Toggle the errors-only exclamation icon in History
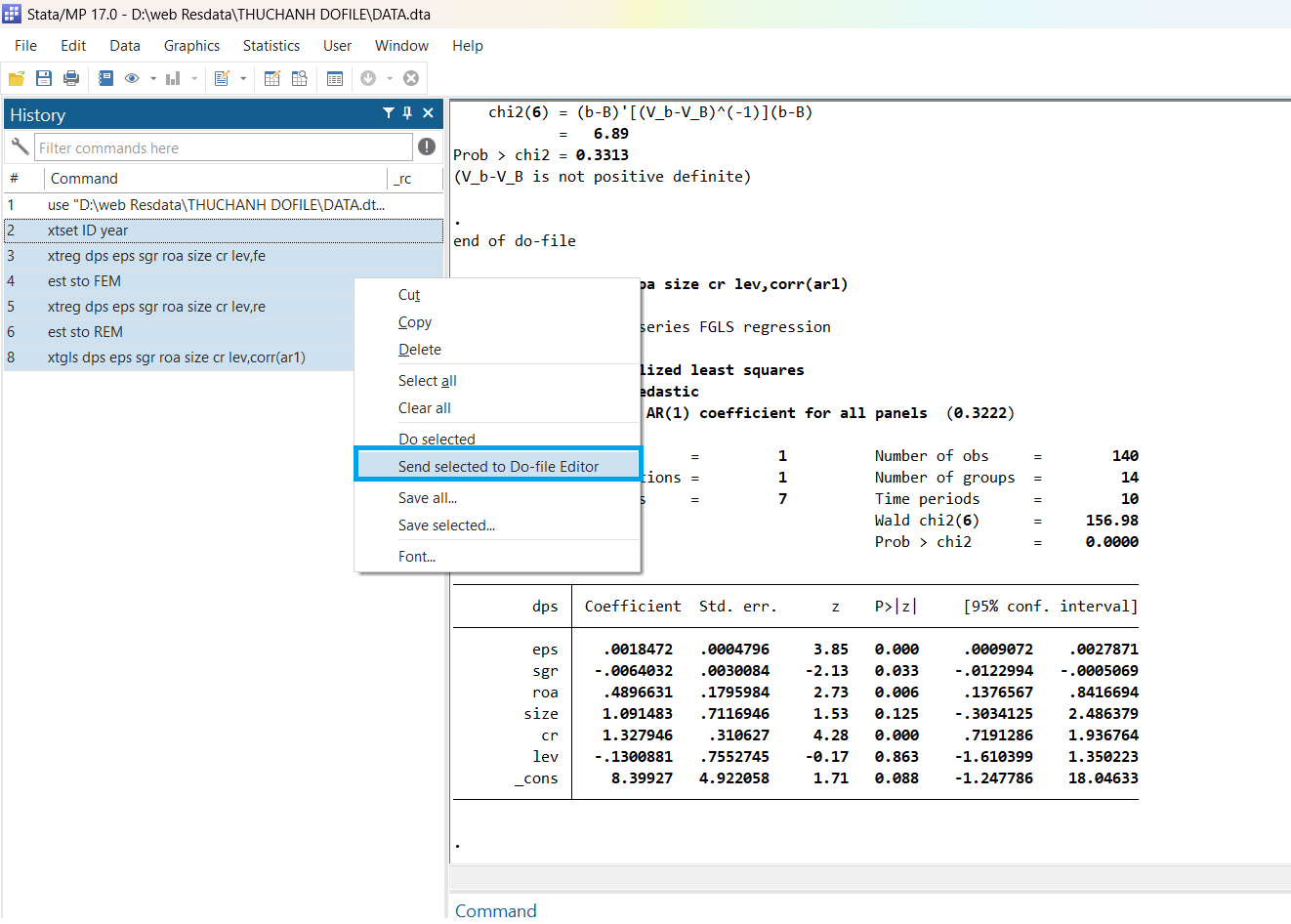1291x924 pixels. pos(427,147)
